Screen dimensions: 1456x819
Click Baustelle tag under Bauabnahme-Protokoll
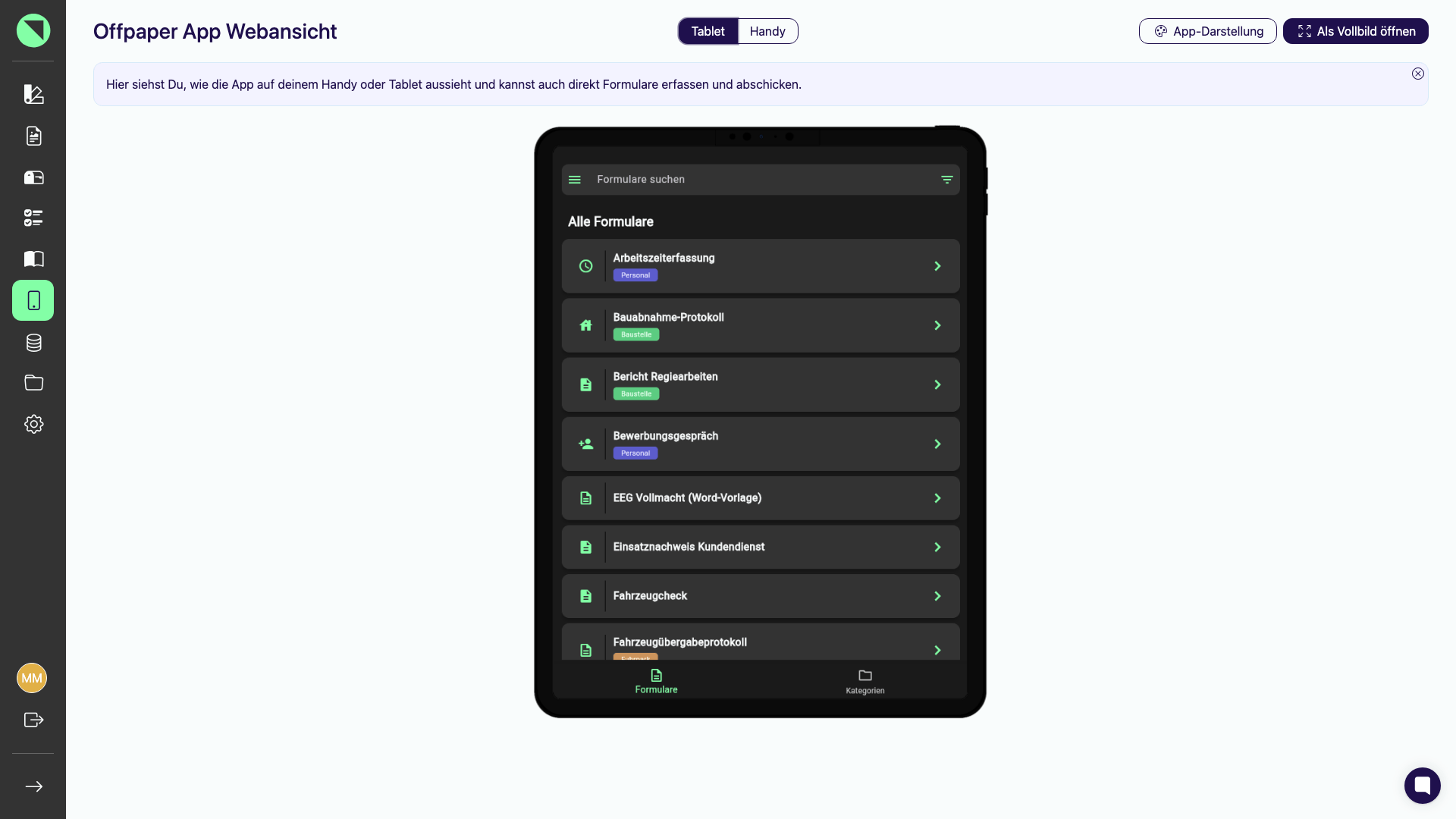(636, 334)
